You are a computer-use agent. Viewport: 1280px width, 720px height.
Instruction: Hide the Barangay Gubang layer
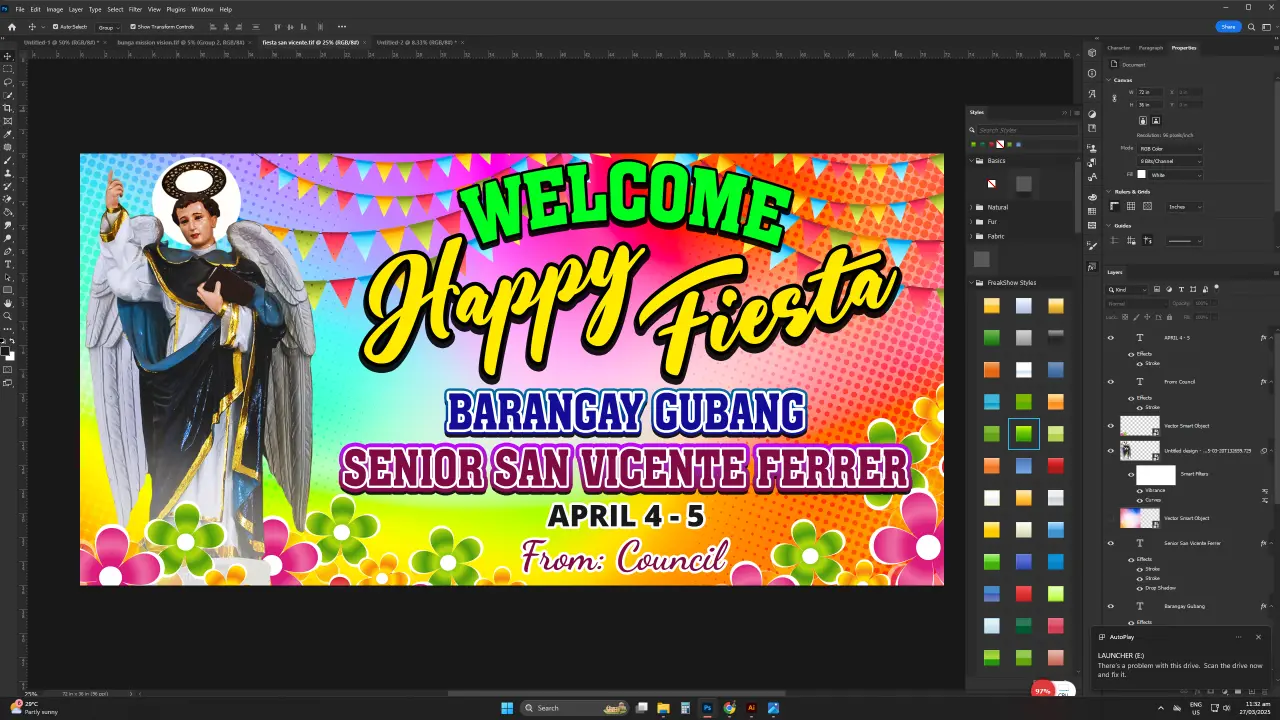point(1110,606)
